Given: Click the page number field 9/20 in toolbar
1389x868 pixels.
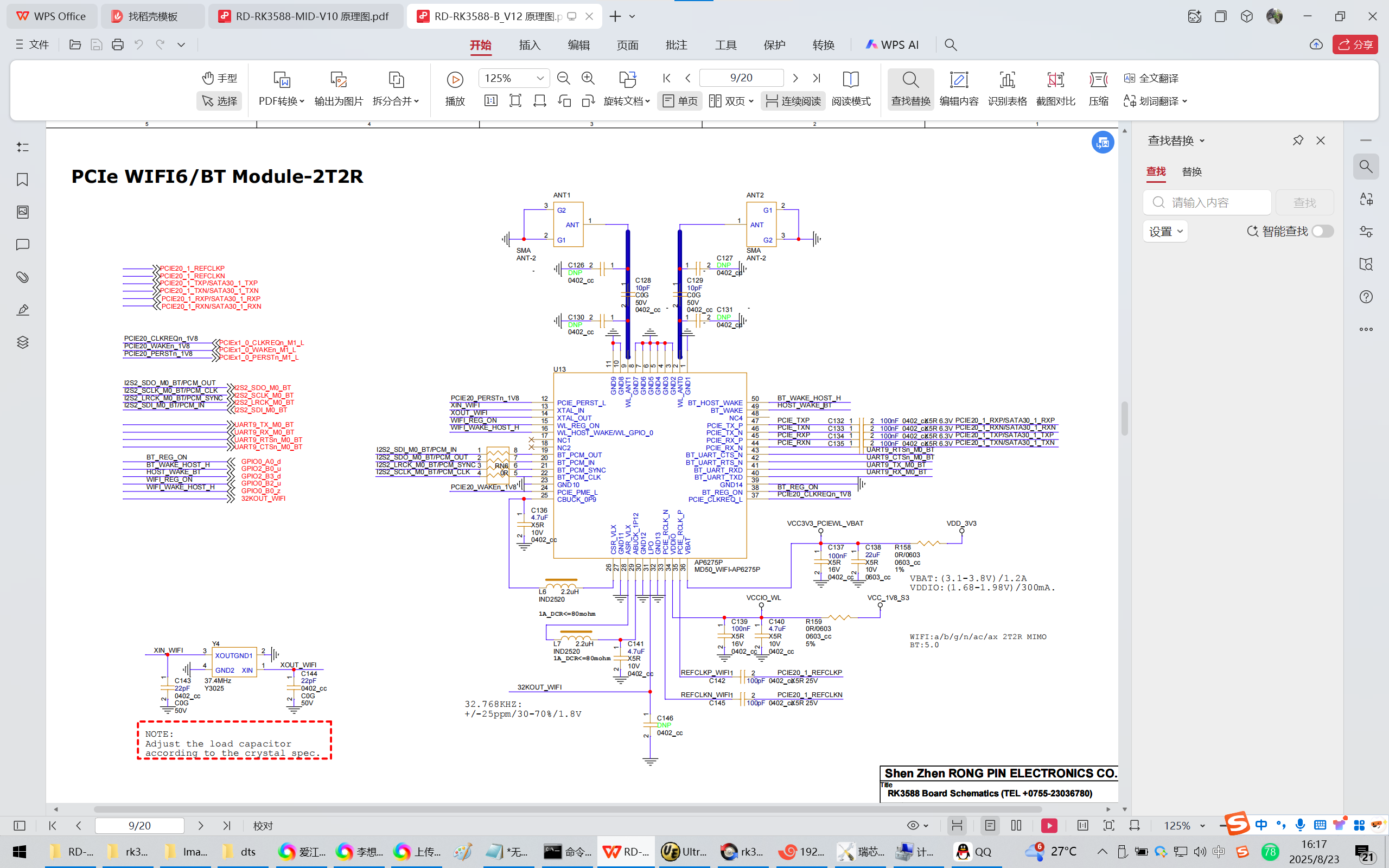Looking at the screenshot, I should (x=741, y=78).
